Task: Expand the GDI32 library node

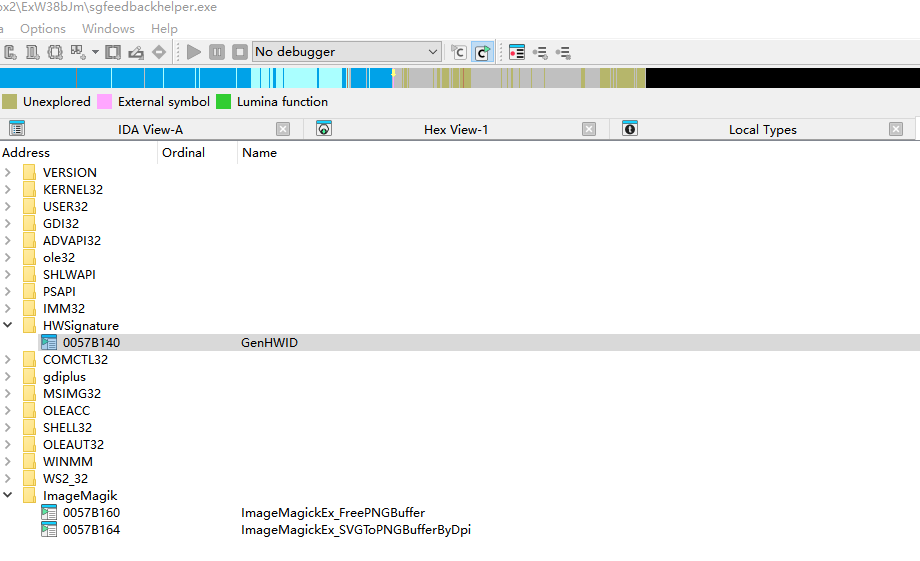Action: point(8,224)
